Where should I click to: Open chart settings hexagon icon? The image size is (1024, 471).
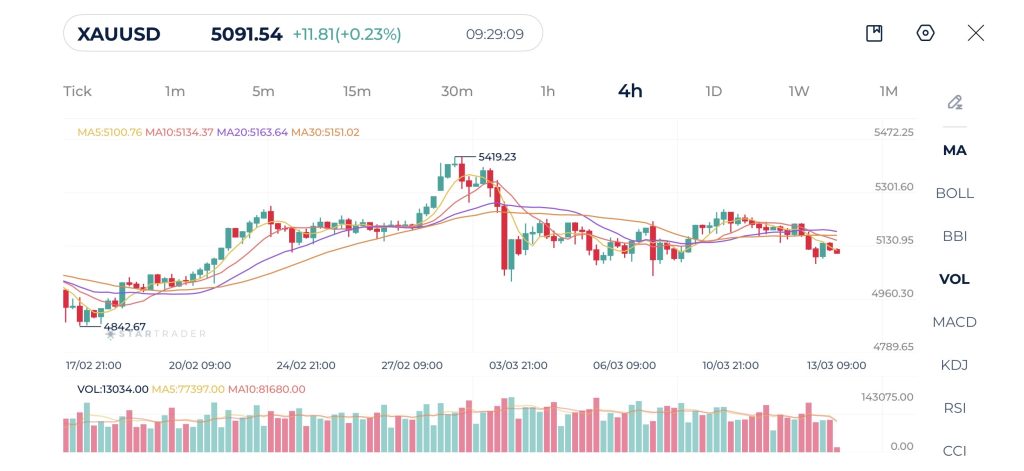click(925, 33)
